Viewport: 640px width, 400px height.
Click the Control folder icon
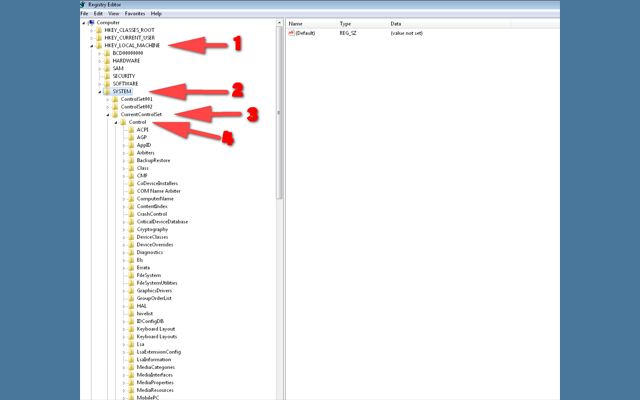coord(123,122)
